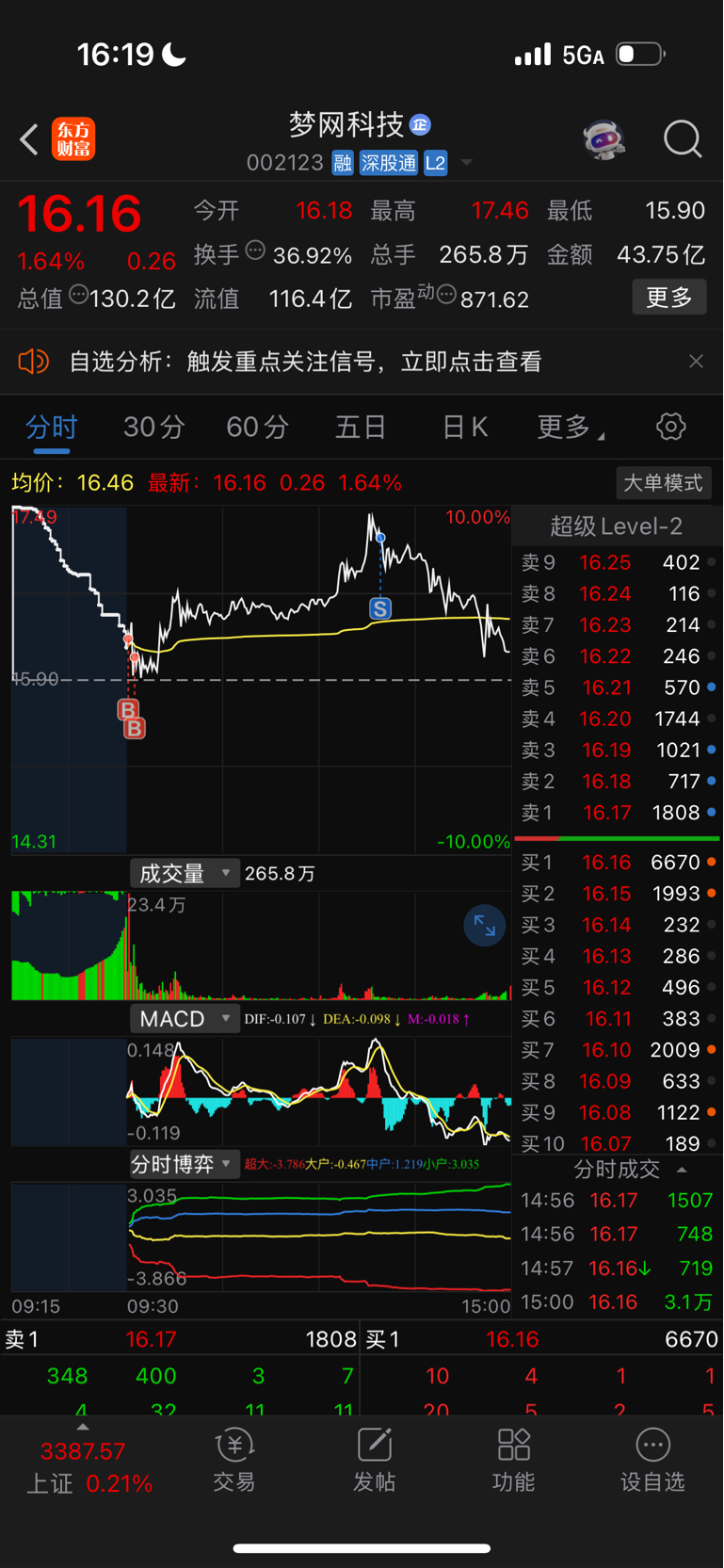Expand stock code dropdown arrow
The height and width of the screenshot is (1568, 724).
click(466, 164)
